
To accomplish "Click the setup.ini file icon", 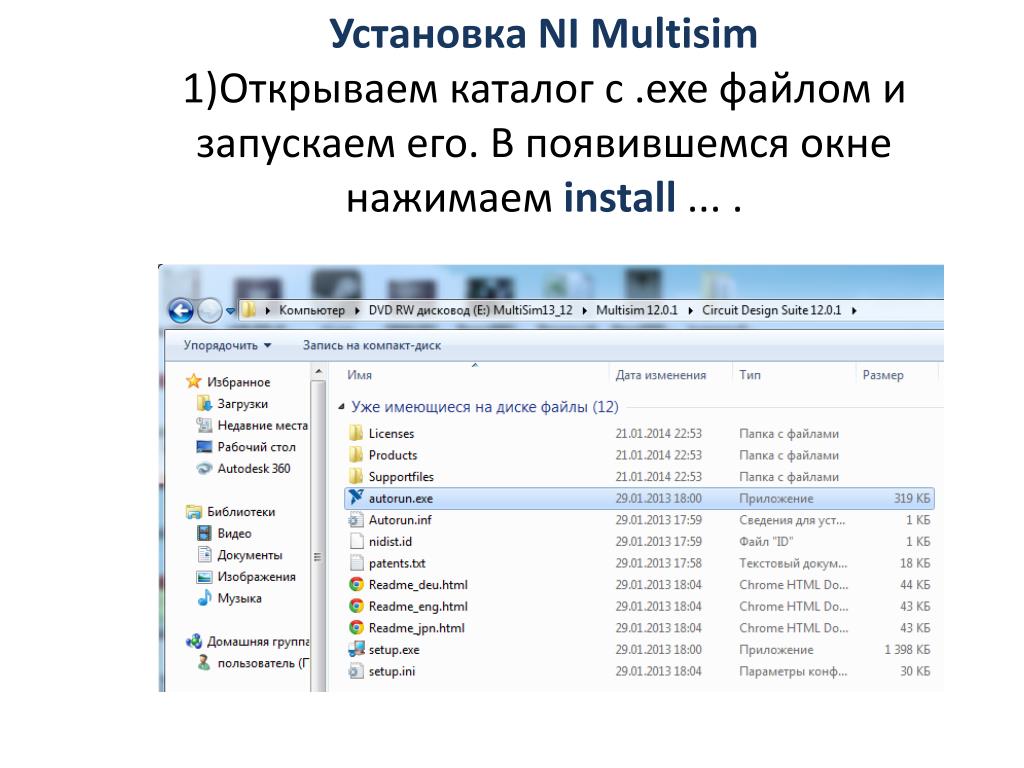I will click(x=356, y=671).
